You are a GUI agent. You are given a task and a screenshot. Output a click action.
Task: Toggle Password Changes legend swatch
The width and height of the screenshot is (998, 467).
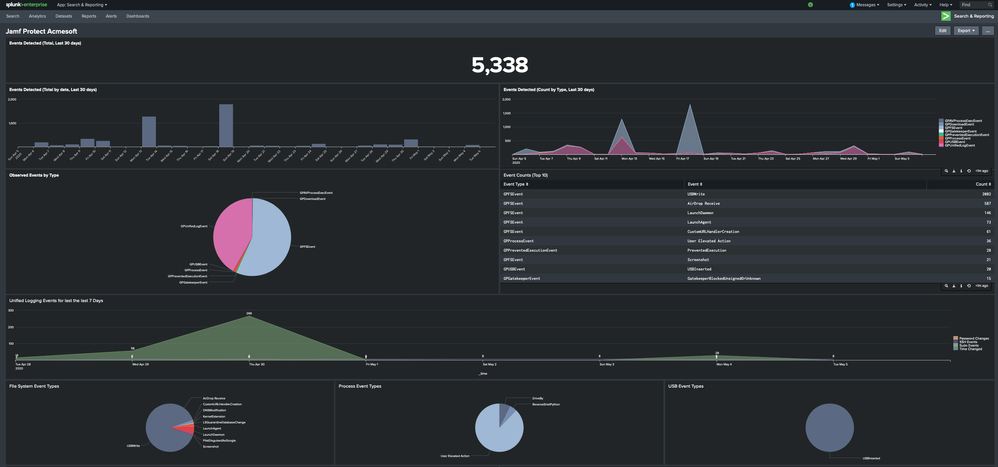(x=955, y=338)
